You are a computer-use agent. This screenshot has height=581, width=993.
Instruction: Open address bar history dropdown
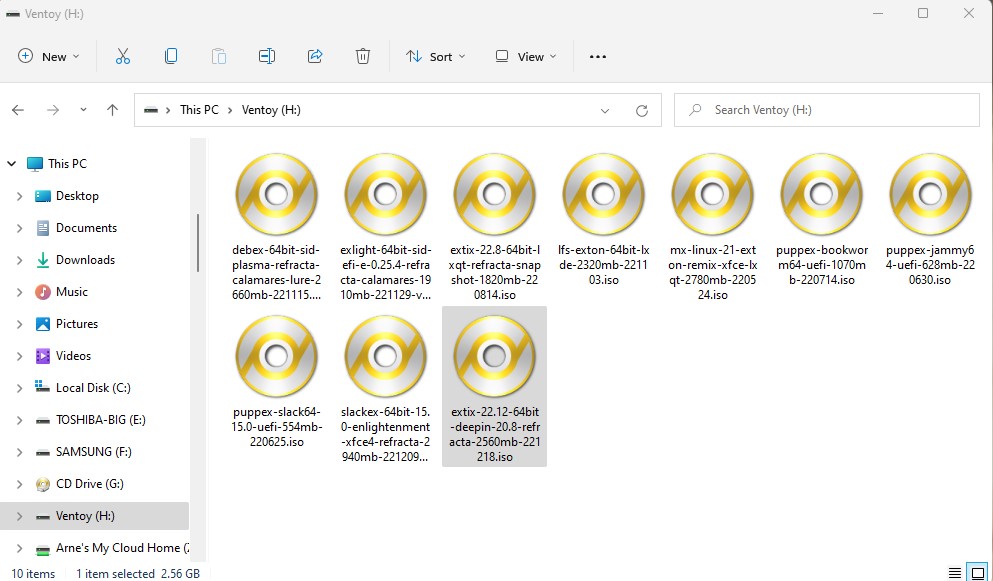point(605,111)
